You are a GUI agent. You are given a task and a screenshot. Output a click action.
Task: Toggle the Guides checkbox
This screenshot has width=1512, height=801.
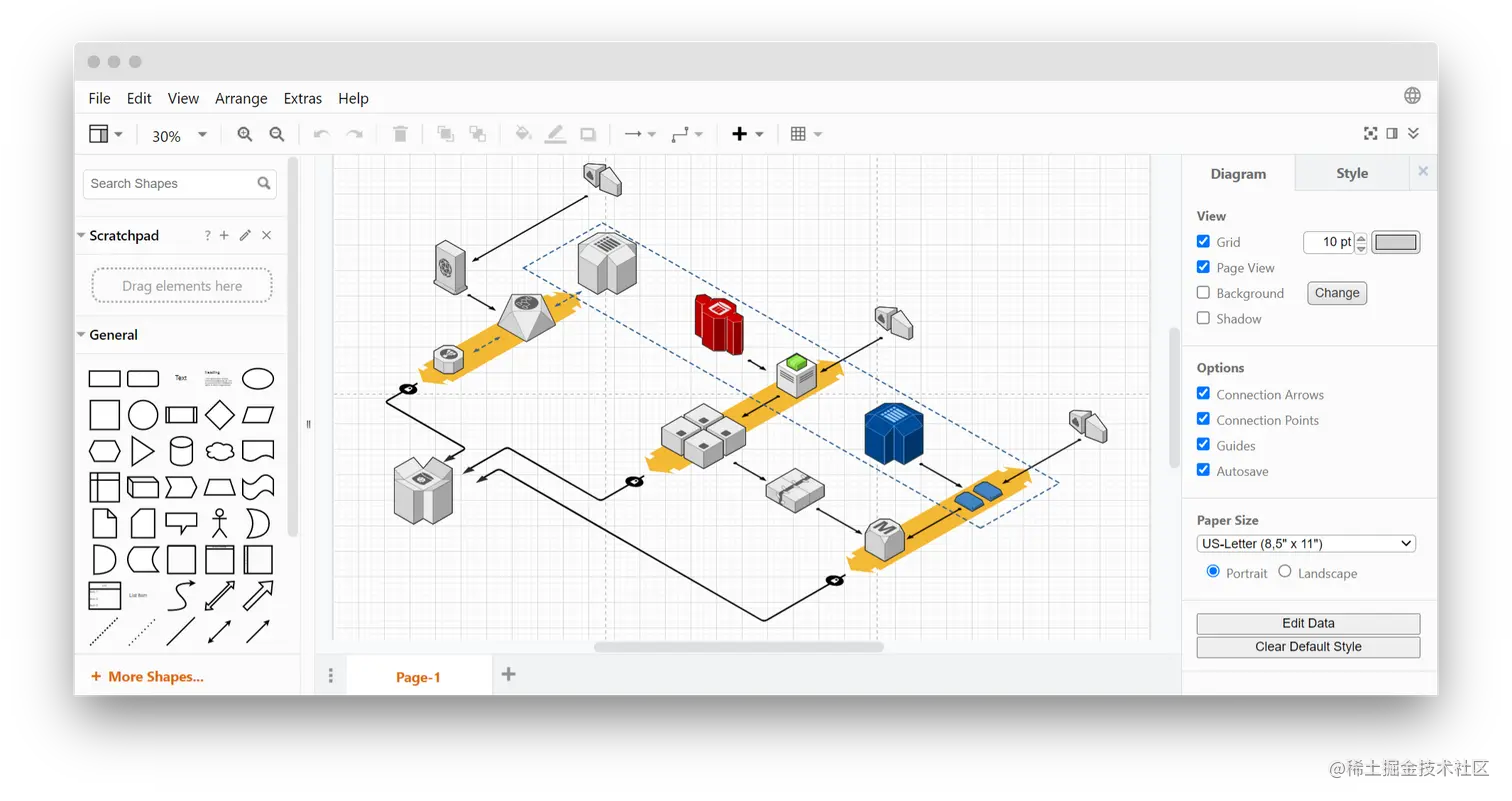point(1203,445)
